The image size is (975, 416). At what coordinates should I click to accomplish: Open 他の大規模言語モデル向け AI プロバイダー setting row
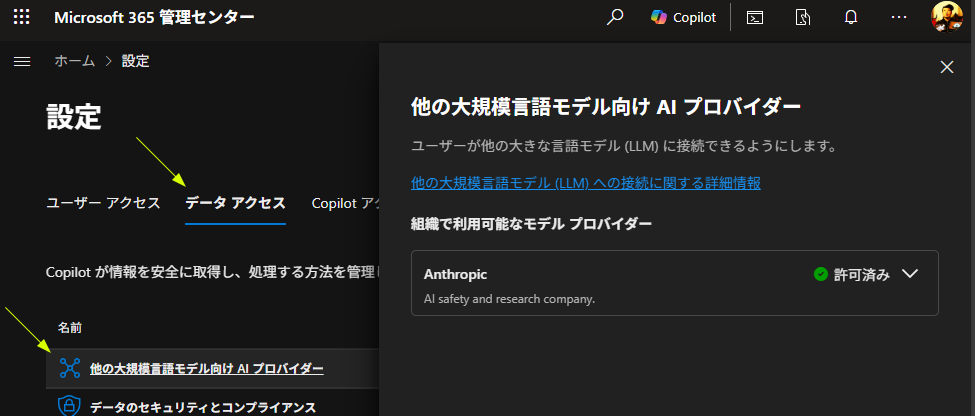pyautogui.click(x=206, y=369)
